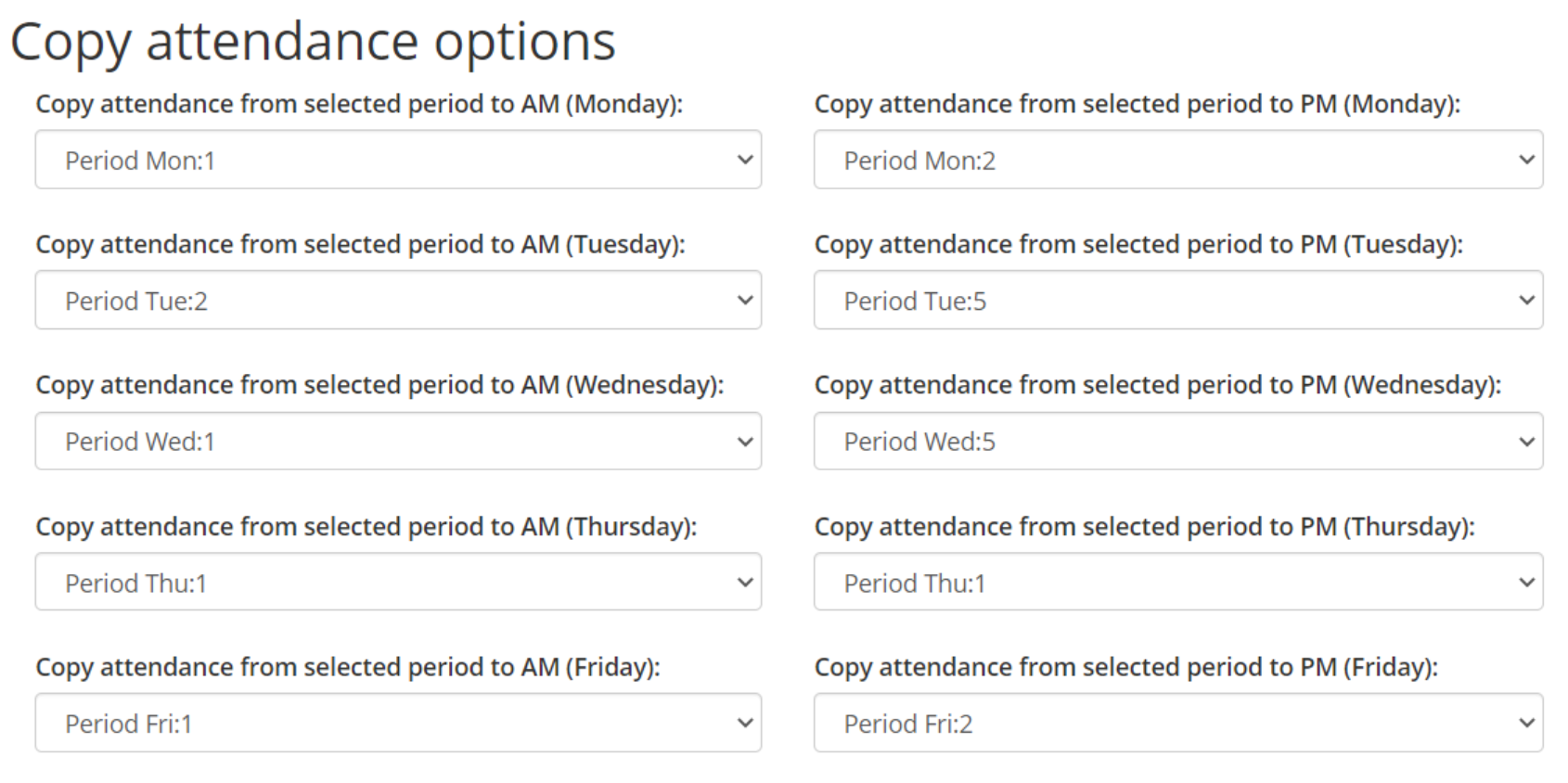Open the AM Thursday period dropdown
Image resolution: width=1568 pixels, height=783 pixels.
(397, 583)
